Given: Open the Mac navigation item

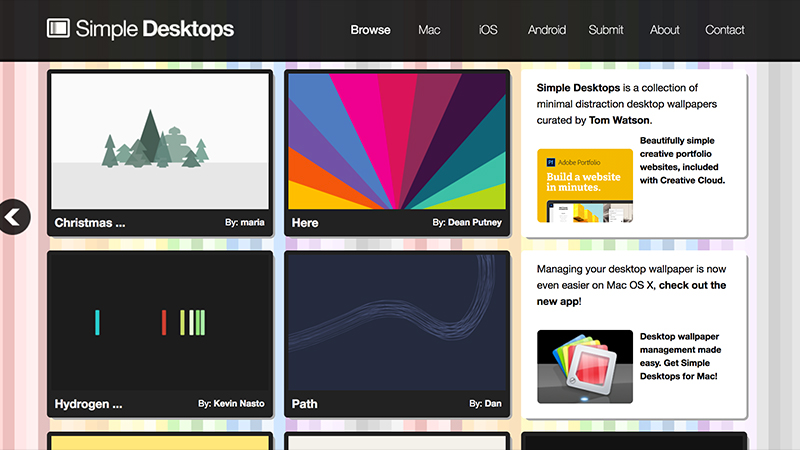Looking at the screenshot, I should click(429, 30).
